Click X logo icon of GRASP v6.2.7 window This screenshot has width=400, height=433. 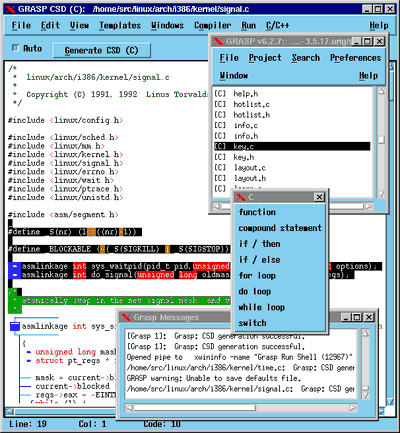coord(218,41)
